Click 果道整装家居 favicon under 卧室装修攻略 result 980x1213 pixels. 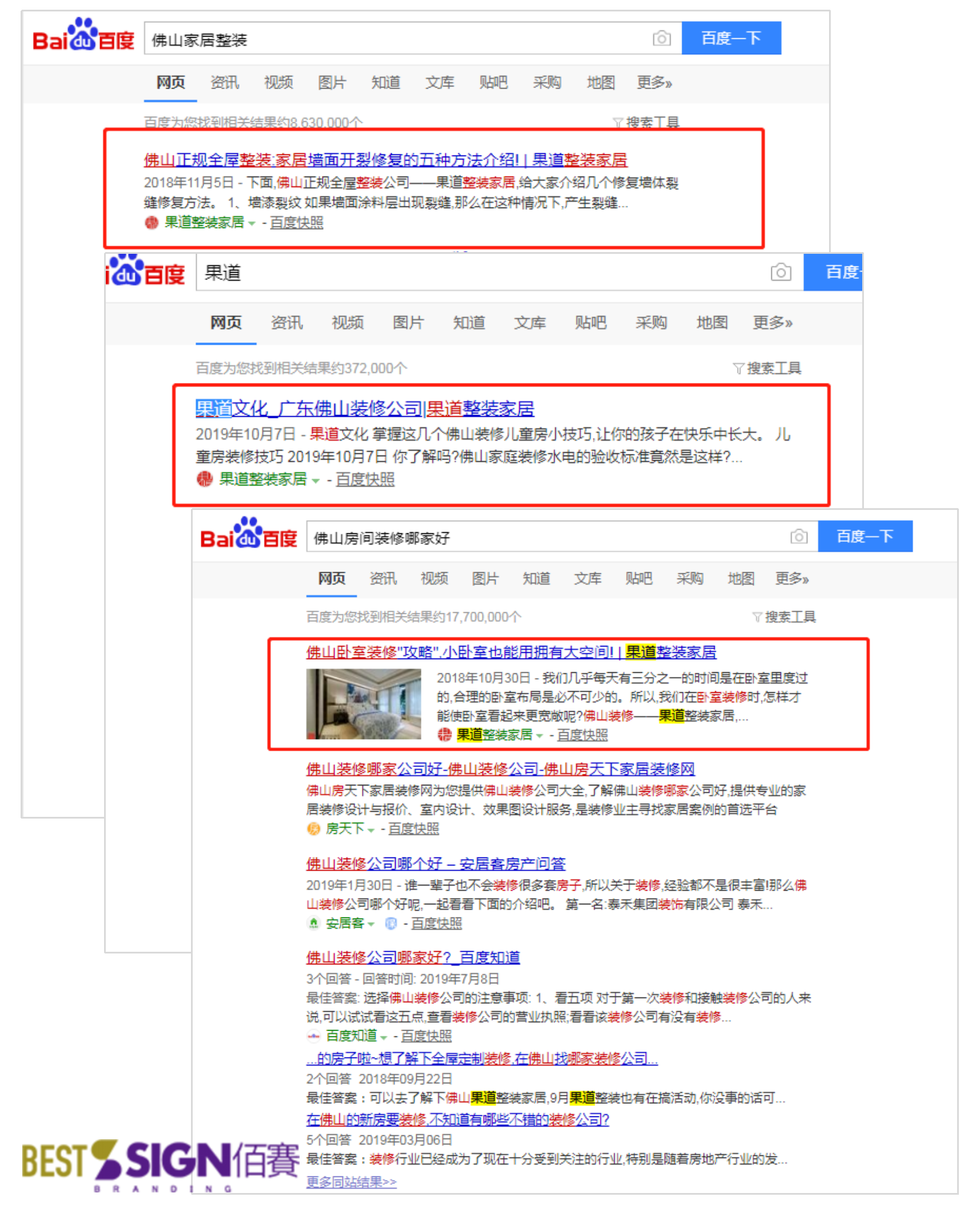[444, 735]
